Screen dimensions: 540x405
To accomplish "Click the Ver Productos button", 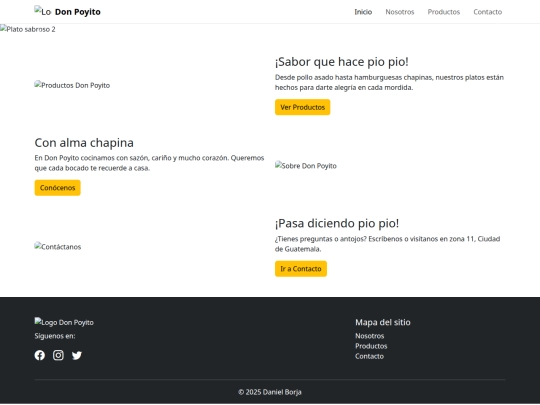I will [x=302, y=107].
